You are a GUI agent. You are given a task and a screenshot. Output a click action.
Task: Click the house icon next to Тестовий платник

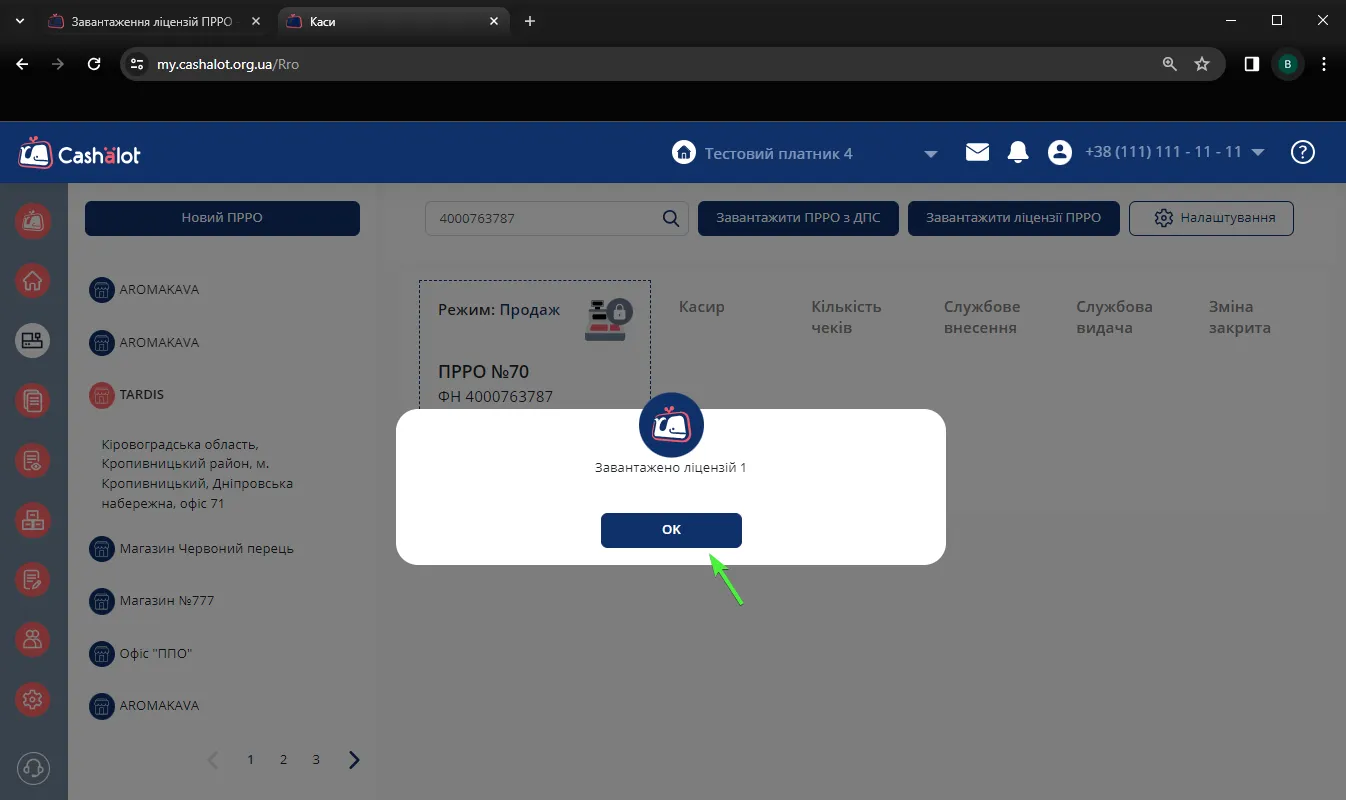tap(684, 153)
